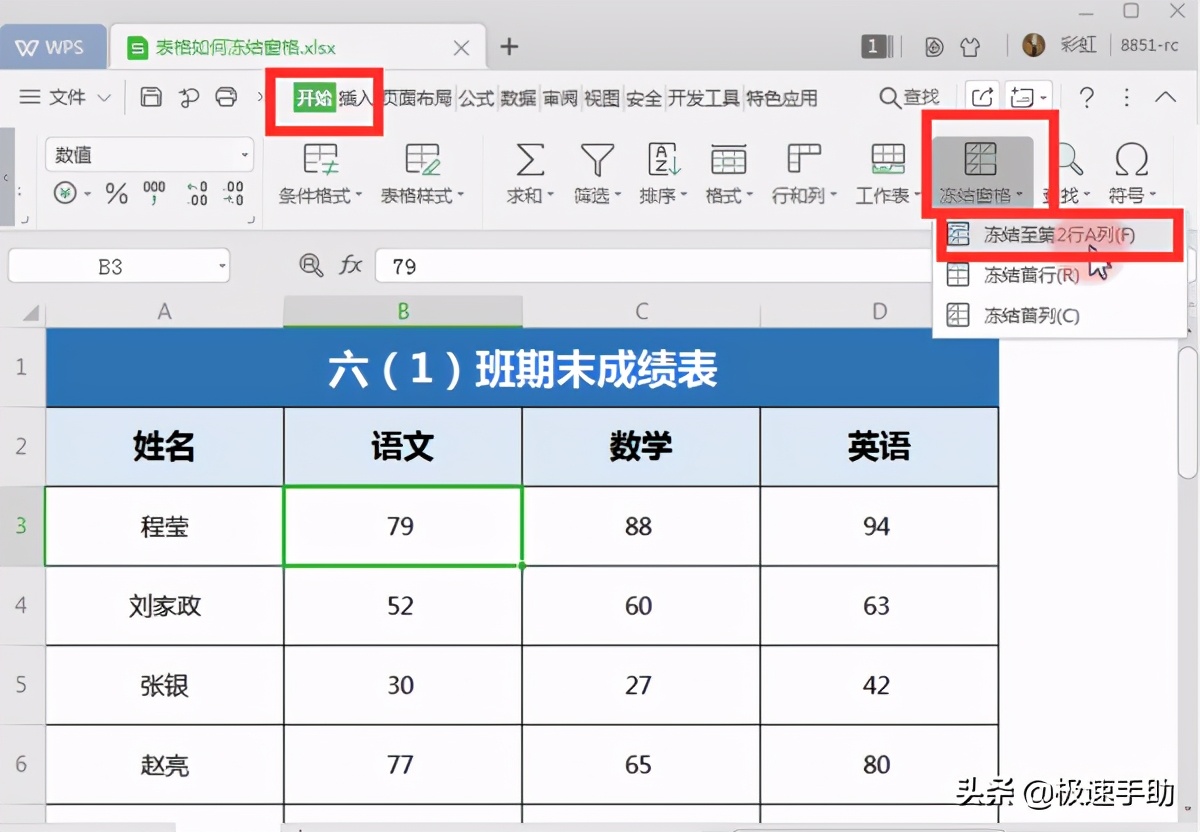Image resolution: width=1200 pixels, height=832 pixels.
Task: Close the 表格如何冻结窗格.xlsx tab
Action: 461,47
